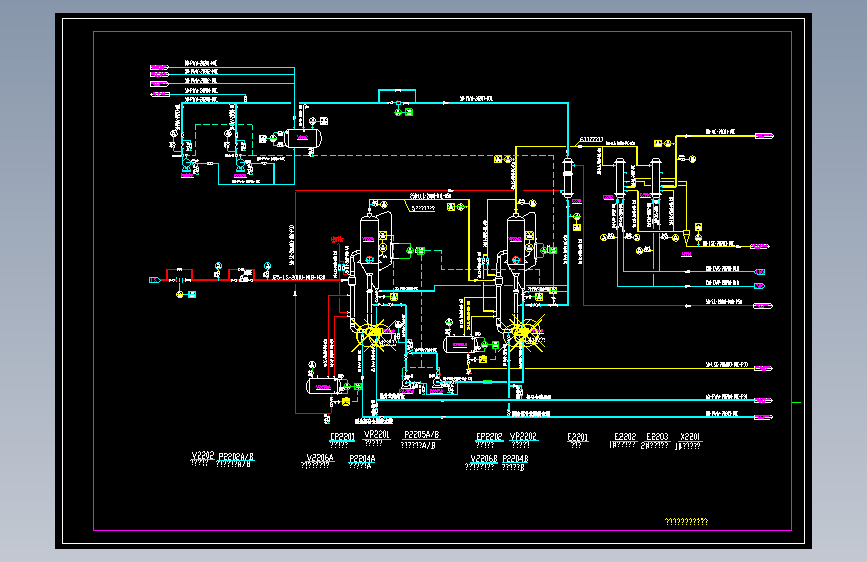Click the topmost left magenta off-page connector
Image resolution: width=867 pixels, height=562 pixels.
(x=159, y=67)
